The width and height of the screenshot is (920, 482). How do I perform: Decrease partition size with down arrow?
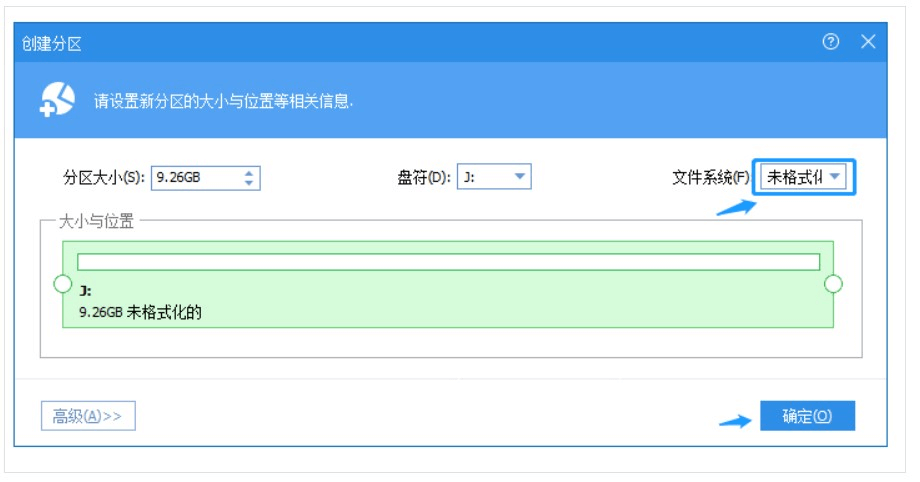[249, 183]
